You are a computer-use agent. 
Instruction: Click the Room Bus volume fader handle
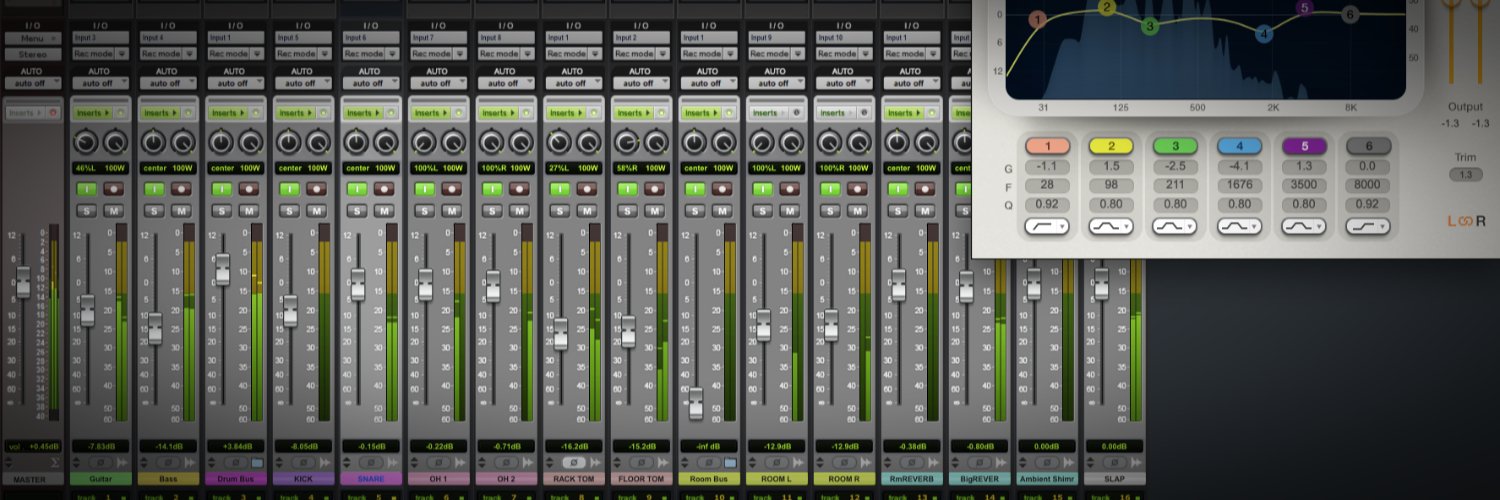tap(696, 404)
